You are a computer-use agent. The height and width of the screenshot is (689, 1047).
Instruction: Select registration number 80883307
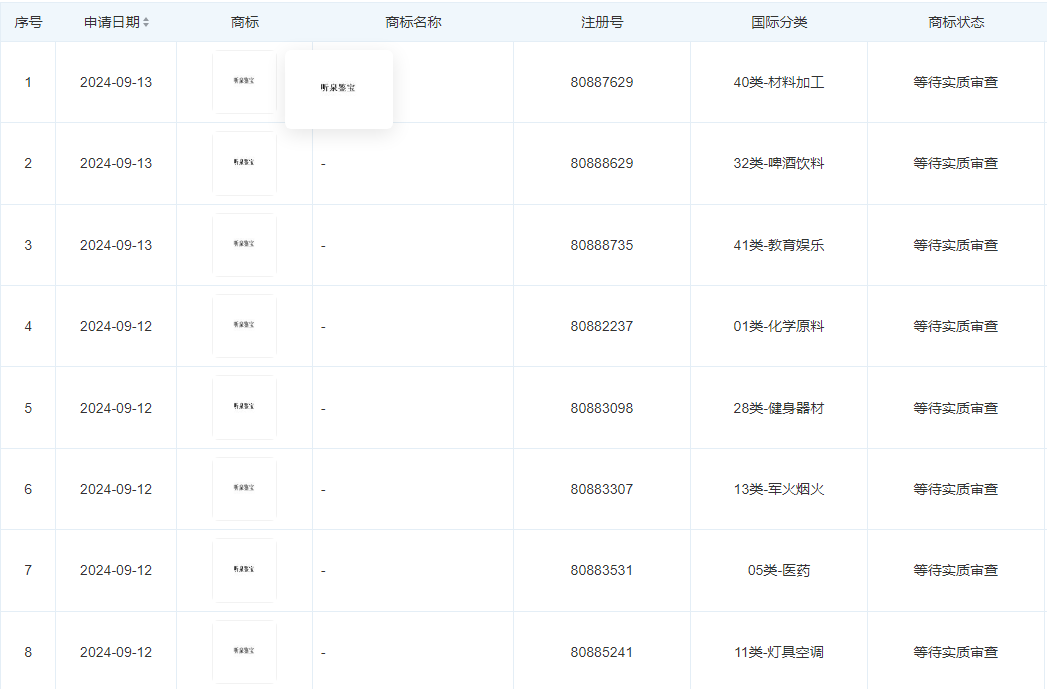602,489
